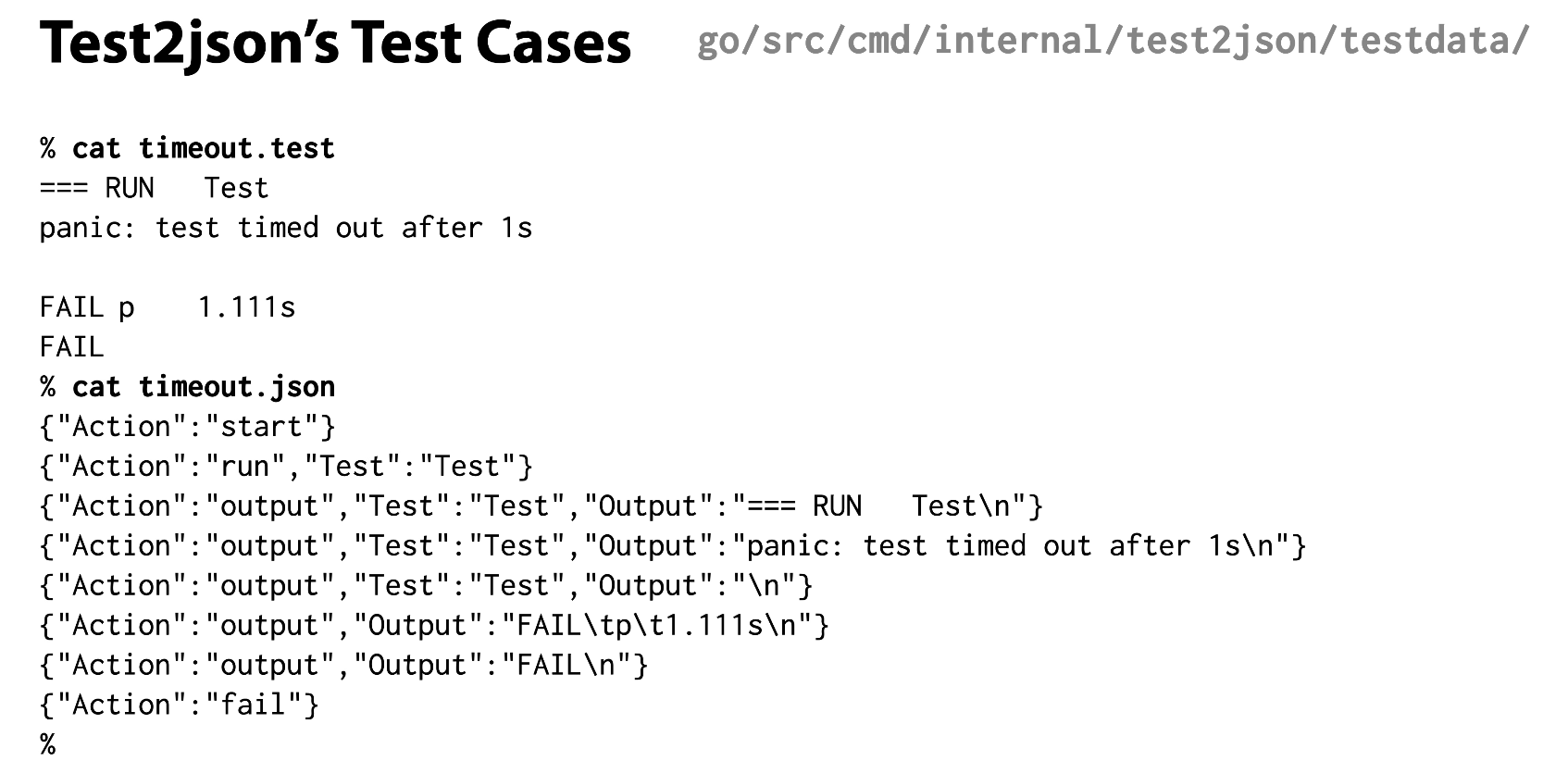The image size is (1568, 774).
Task: Open the go/src/cmd/internal/test2json/testdata/ path
Action: click(x=1113, y=41)
